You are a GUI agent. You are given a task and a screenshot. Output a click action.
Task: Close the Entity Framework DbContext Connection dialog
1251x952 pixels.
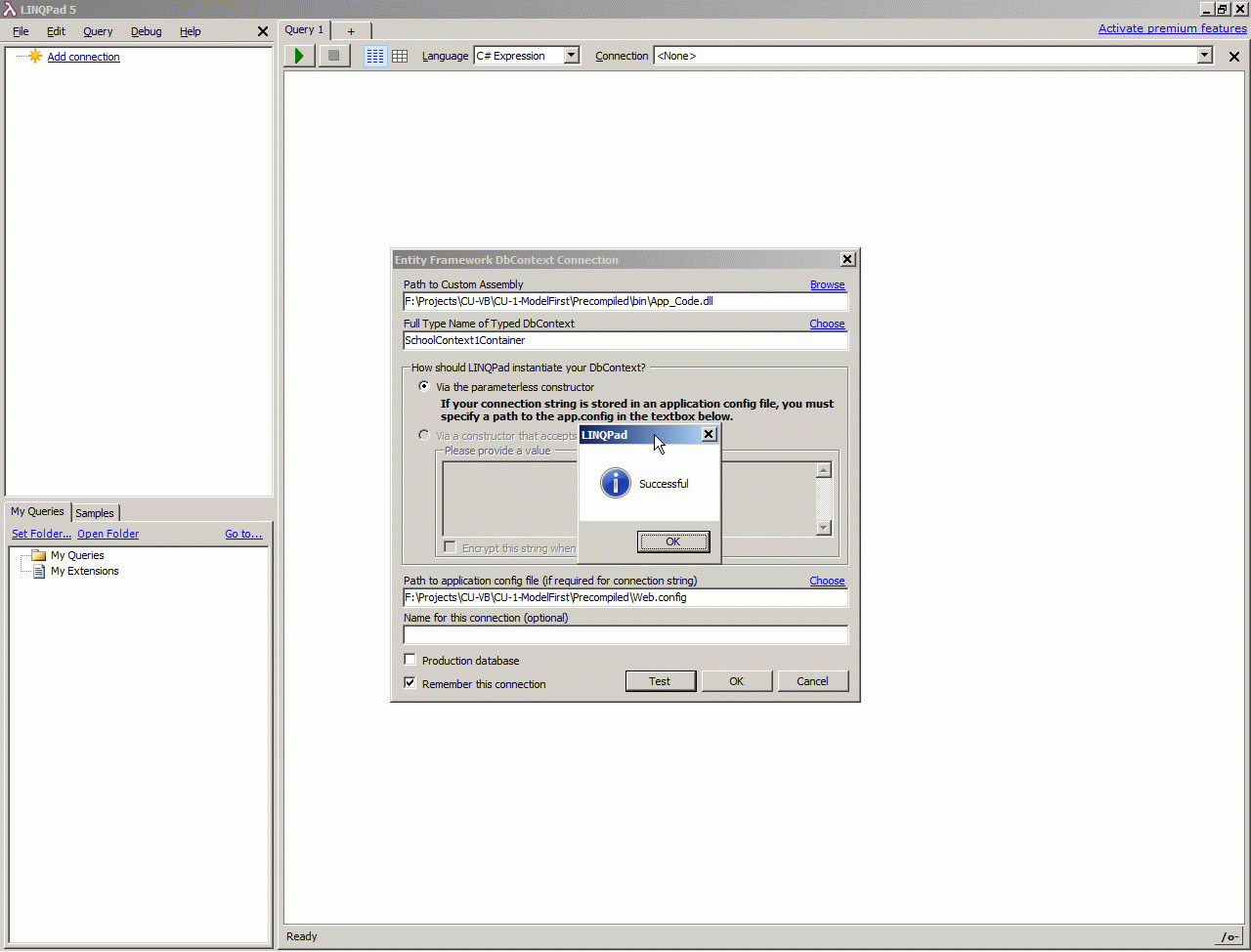[x=847, y=259]
